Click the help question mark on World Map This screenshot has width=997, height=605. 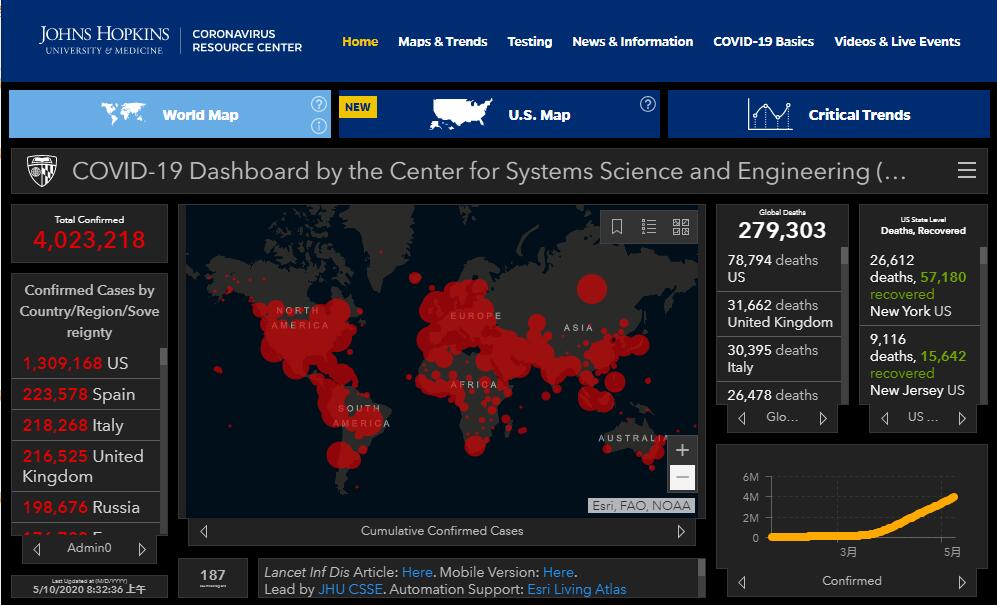(318, 104)
